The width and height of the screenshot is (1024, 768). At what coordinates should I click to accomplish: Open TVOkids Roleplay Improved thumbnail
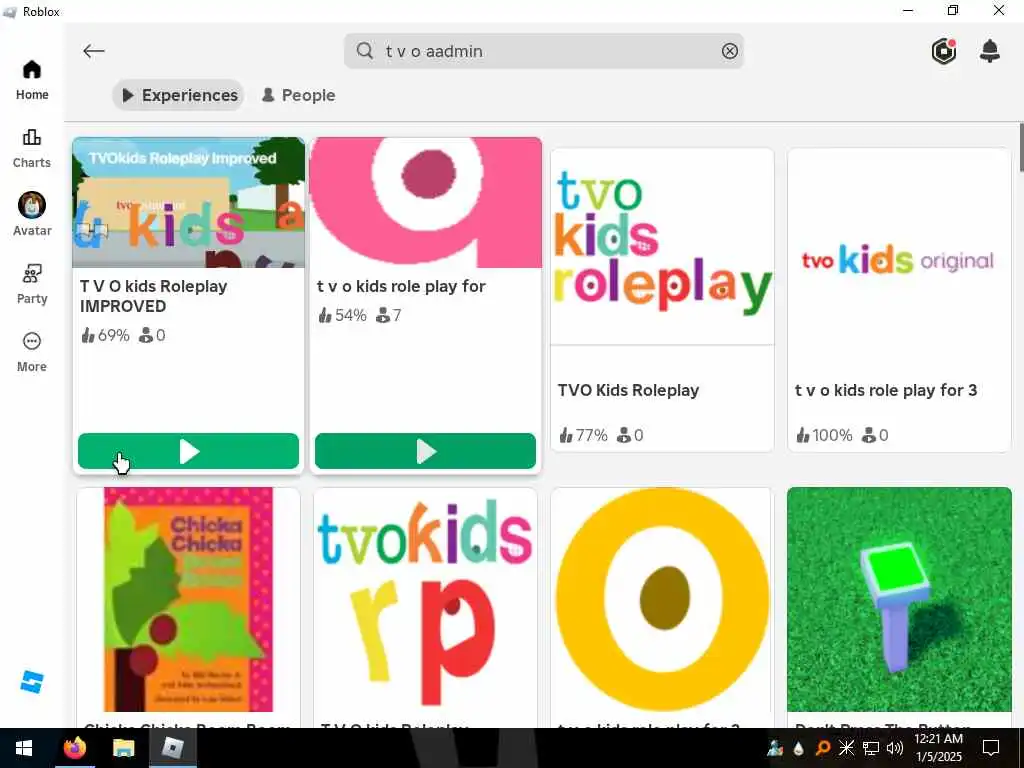(188, 202)
